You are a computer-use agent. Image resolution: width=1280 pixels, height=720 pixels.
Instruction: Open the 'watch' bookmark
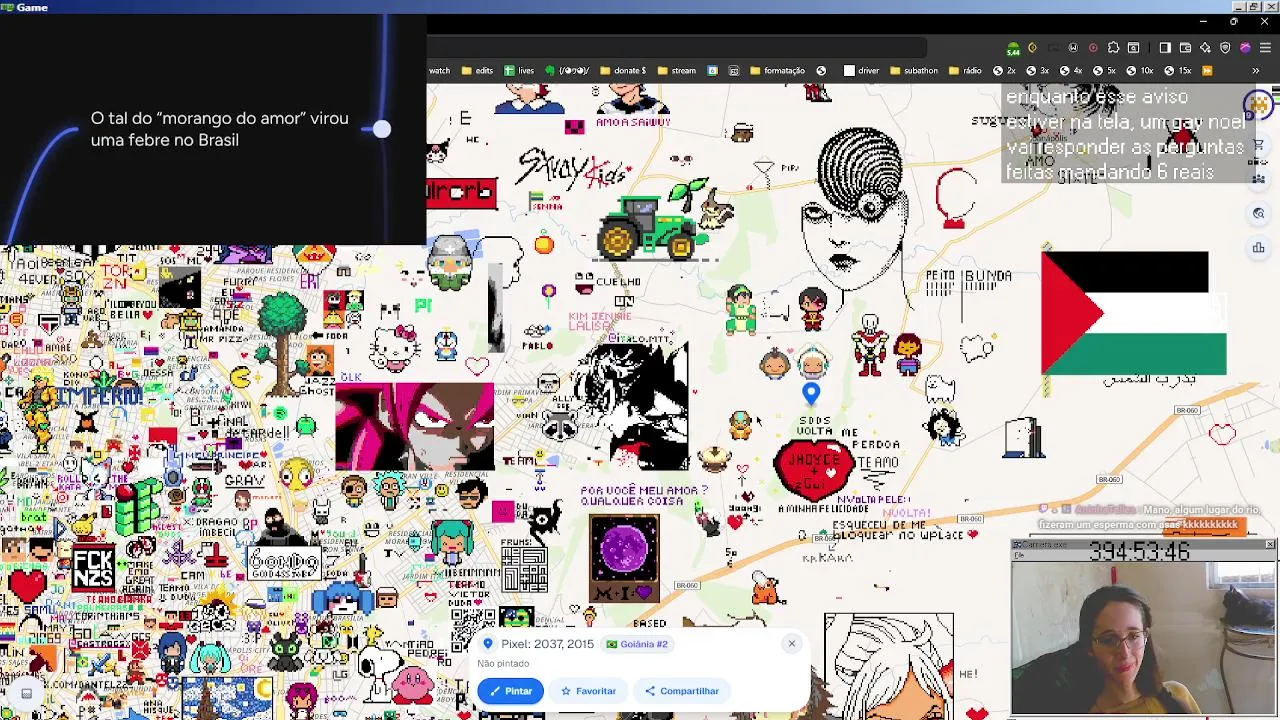(x=440, y=71)
